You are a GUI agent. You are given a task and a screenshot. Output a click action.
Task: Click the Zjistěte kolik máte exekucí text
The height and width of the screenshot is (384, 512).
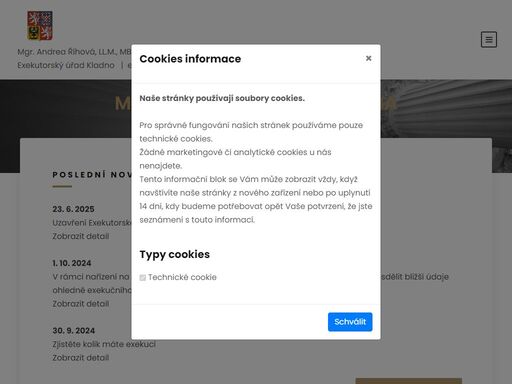coord(104,344)
